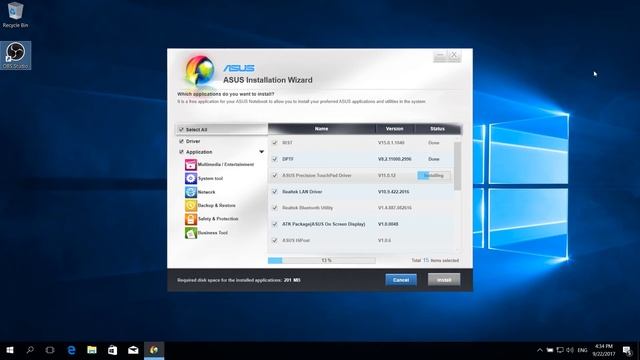Click the Business Tool label
This screenshot has width=640, height=360.
pyautogui.click(x=213, y=233)
